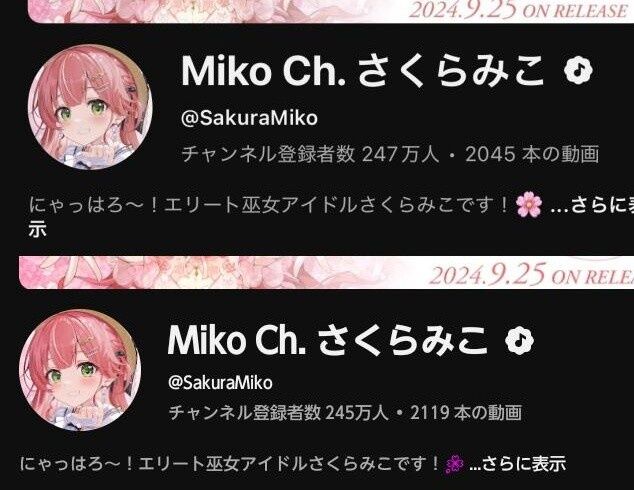Click the description text followed by pink sakura emoji
Image resolution: width=634 pixels, height=490 pixels.
(x=269, y=205)
